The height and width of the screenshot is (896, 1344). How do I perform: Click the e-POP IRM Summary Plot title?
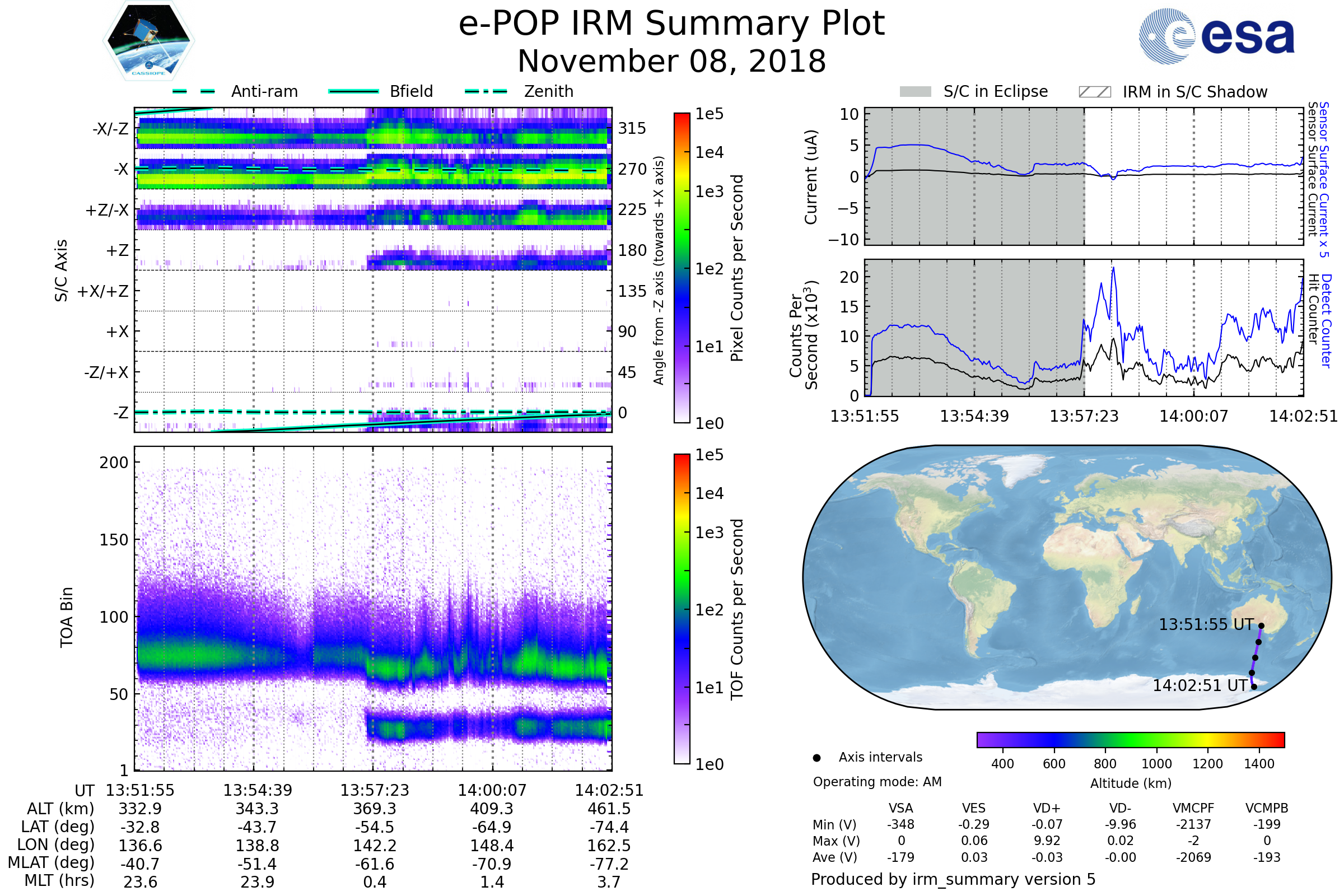pyautogui.click(x=671, y=24)
